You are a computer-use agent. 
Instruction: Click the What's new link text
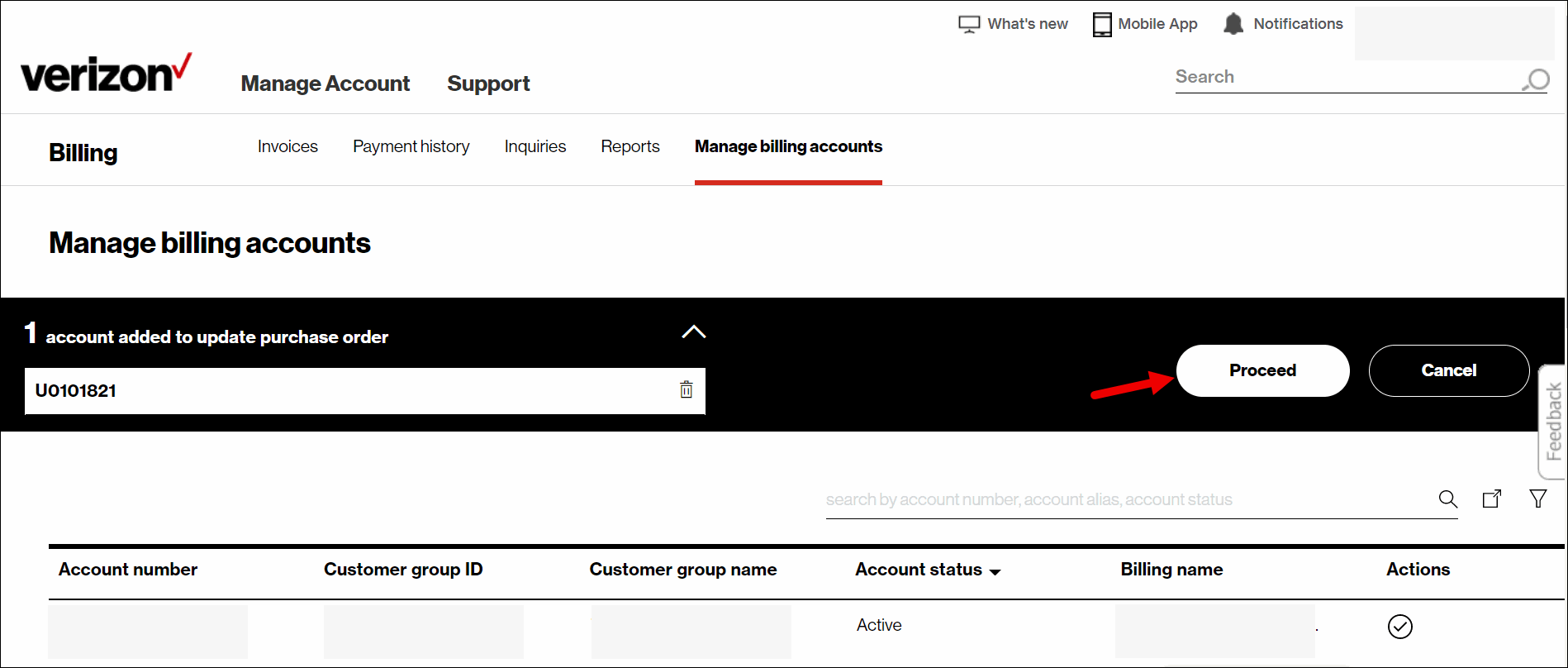point(1028,24)
